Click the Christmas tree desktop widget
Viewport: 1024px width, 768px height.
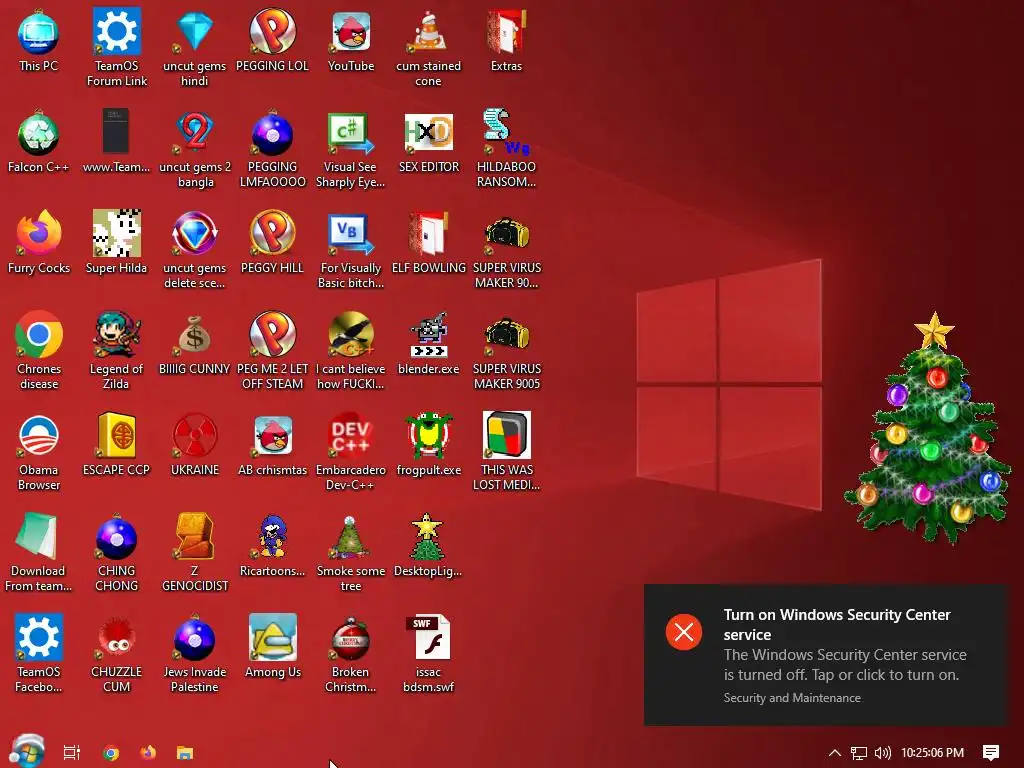tap(927, 428)
